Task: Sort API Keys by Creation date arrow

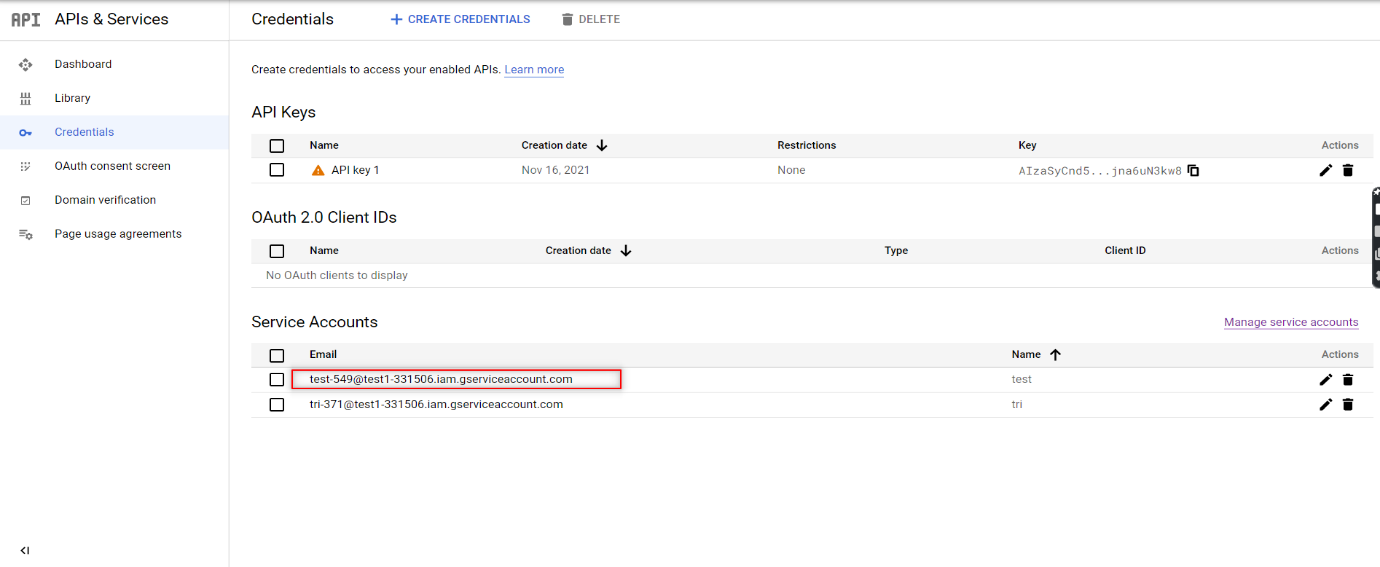Action: pyautogui.click(x=601, y=146)
